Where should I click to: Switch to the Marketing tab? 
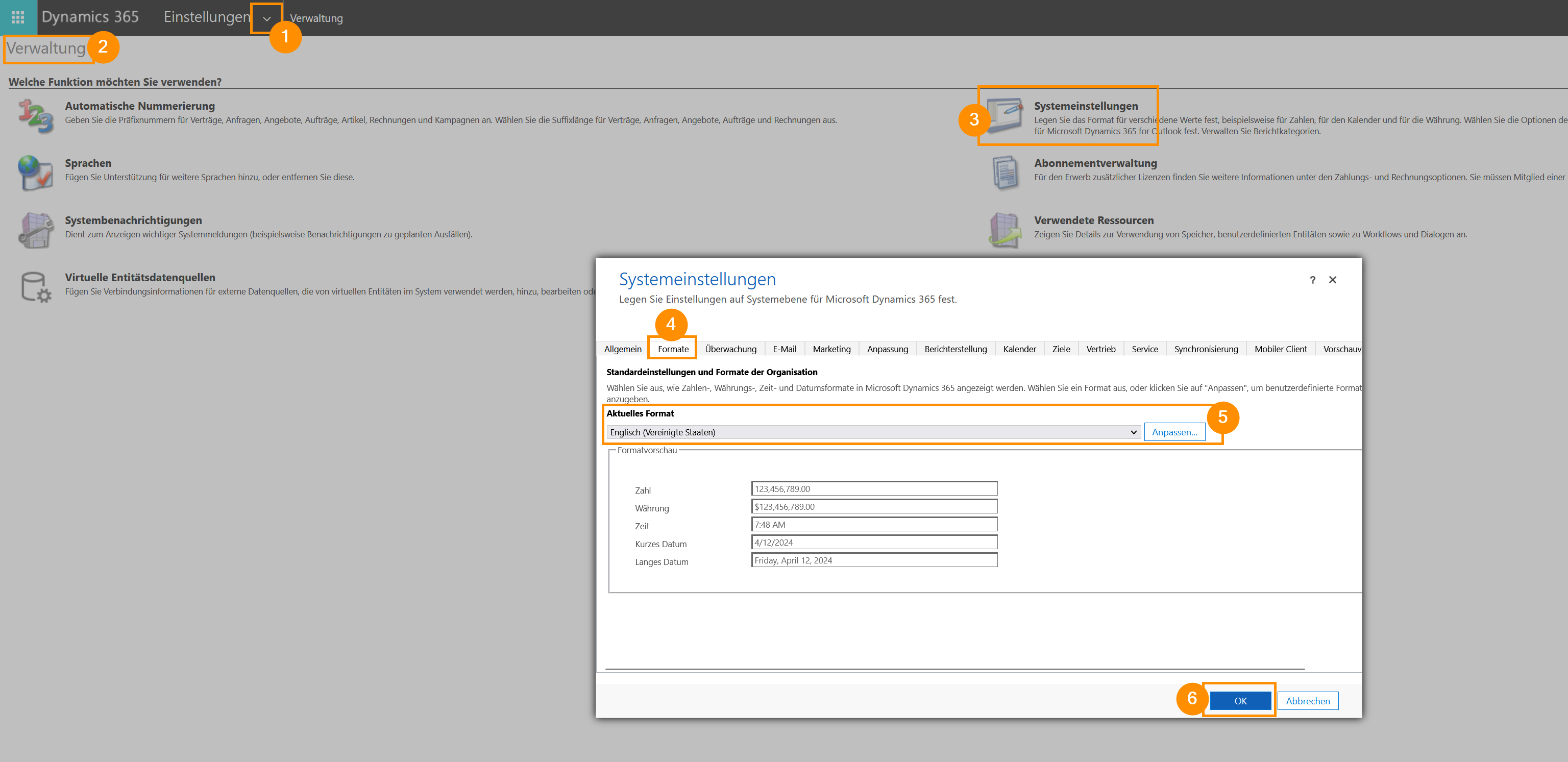[x=831, y=349]
